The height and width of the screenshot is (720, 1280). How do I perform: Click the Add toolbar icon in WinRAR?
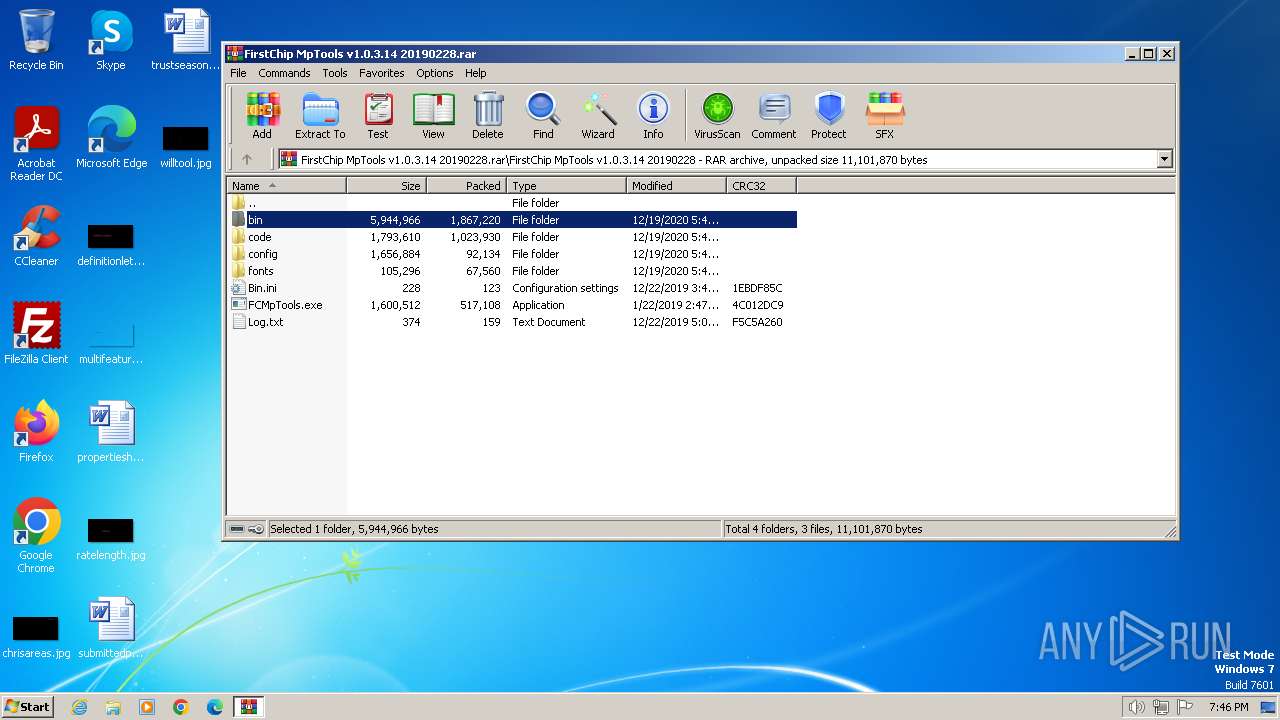262,115
